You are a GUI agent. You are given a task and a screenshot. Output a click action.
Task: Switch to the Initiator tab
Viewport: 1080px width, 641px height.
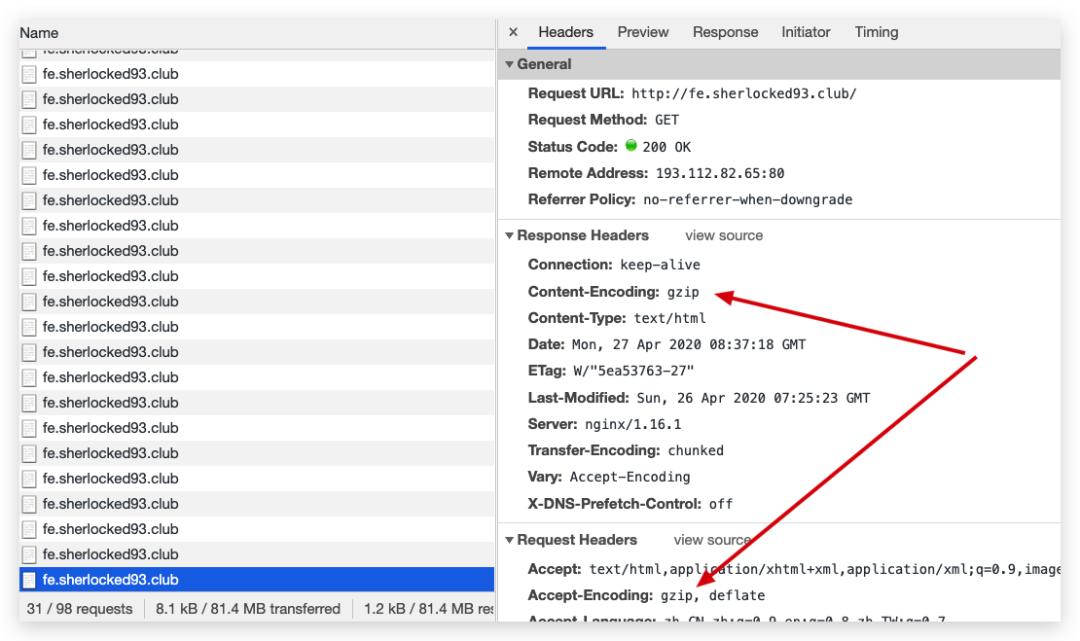coord(805,32)
